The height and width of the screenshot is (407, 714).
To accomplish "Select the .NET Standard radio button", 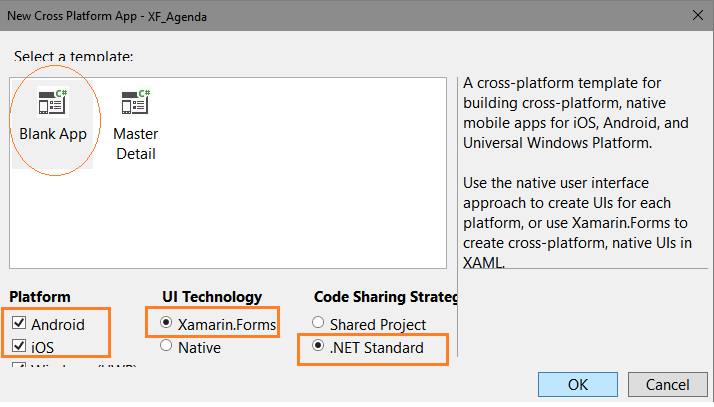I will 318,346.
